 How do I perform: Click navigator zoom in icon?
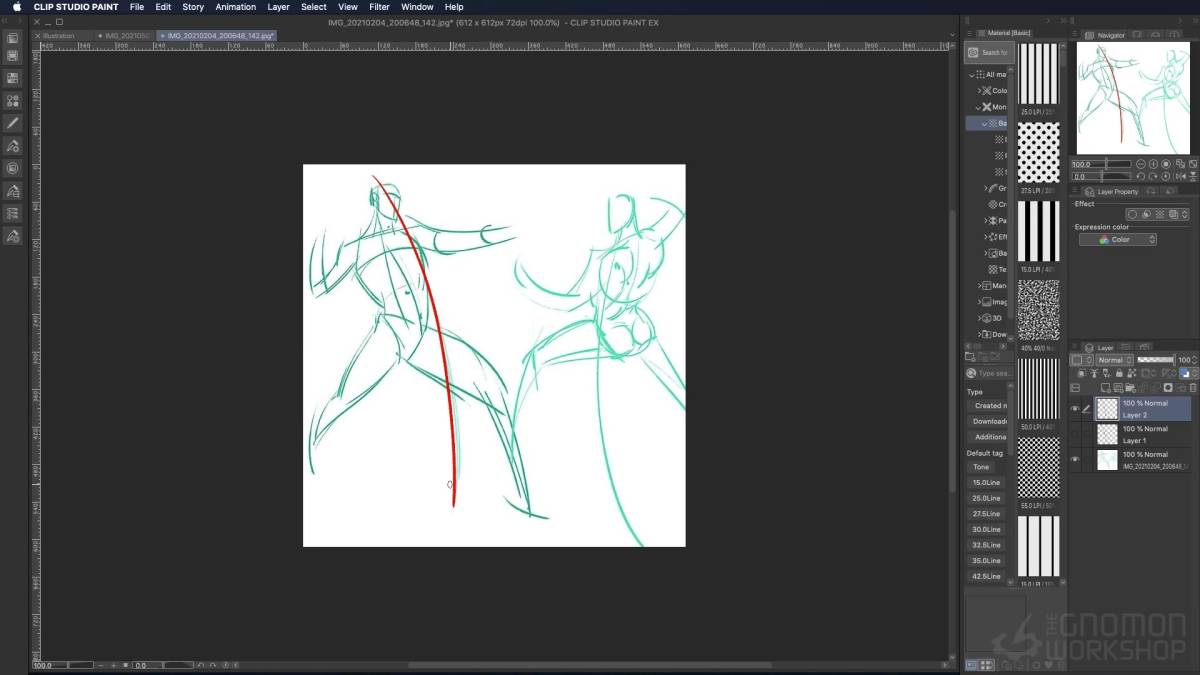1153,164
